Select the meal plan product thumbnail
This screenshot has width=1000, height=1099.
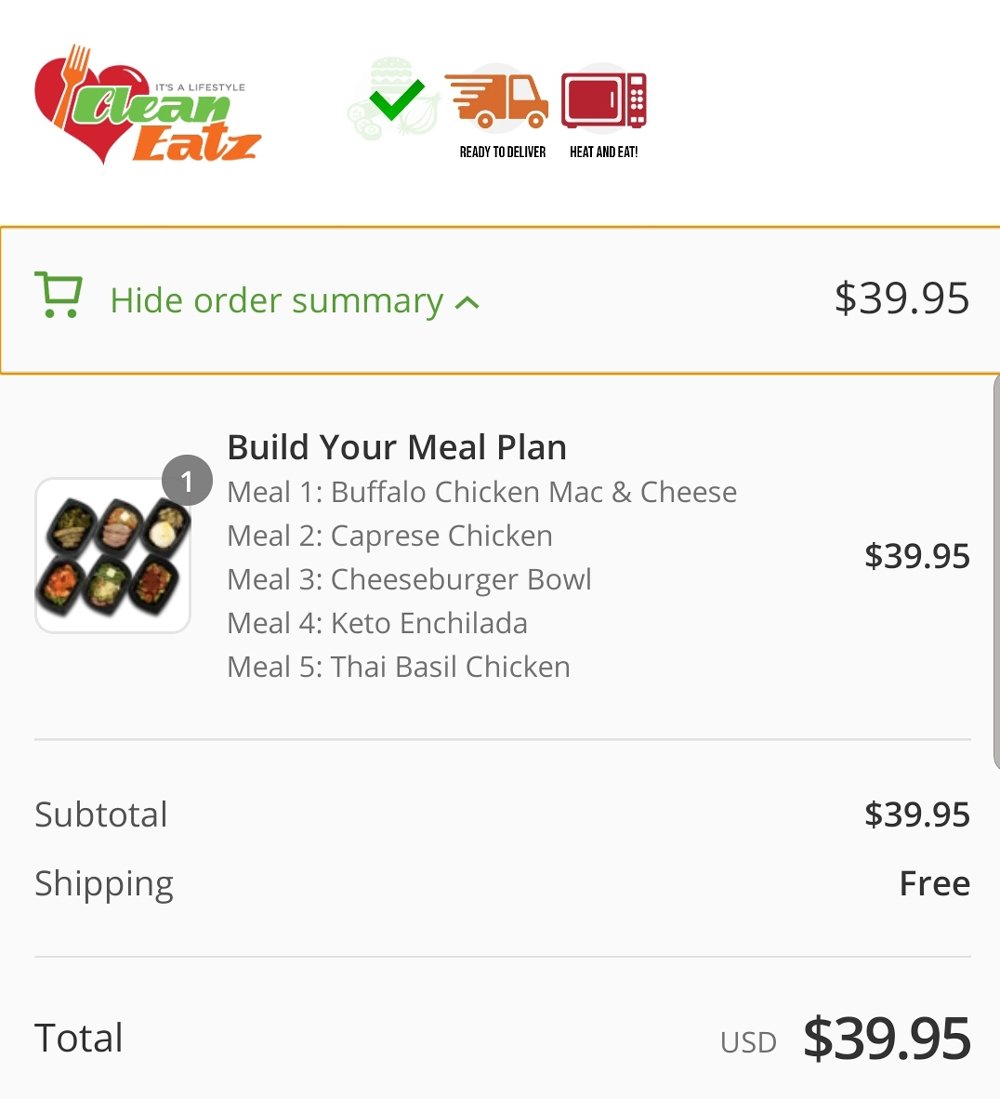[112, 556]
